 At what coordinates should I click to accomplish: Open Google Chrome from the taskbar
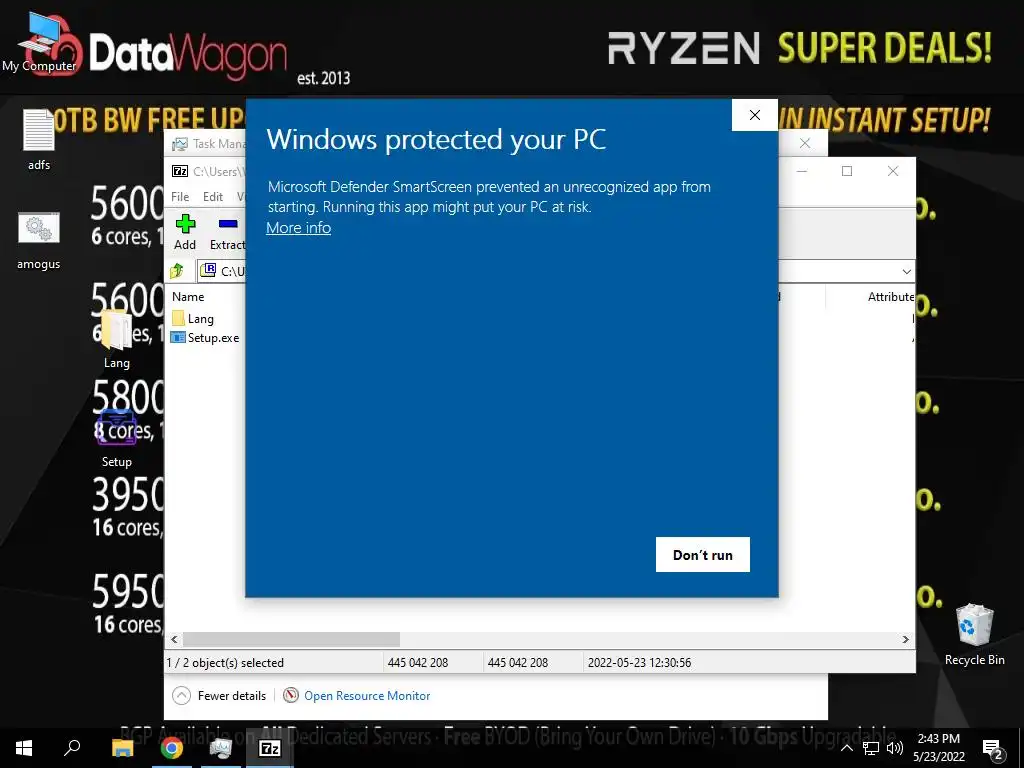click(x=172, y=747)
